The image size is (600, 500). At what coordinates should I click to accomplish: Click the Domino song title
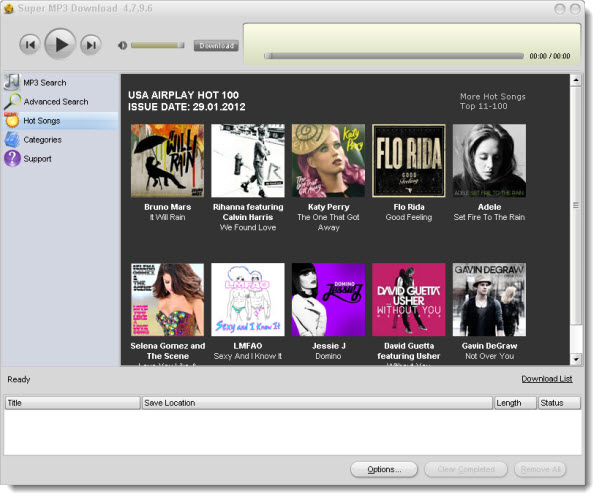[328, 356]
